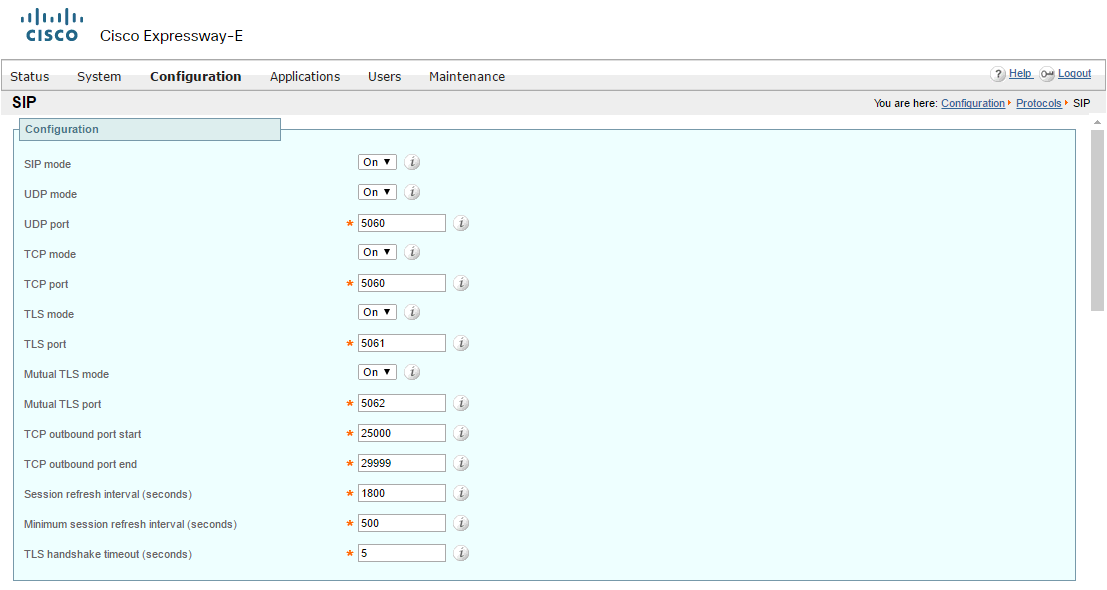Go to Configuration breadcrumb link
This screenshot has width=1107, height=590.
[973, 103]
